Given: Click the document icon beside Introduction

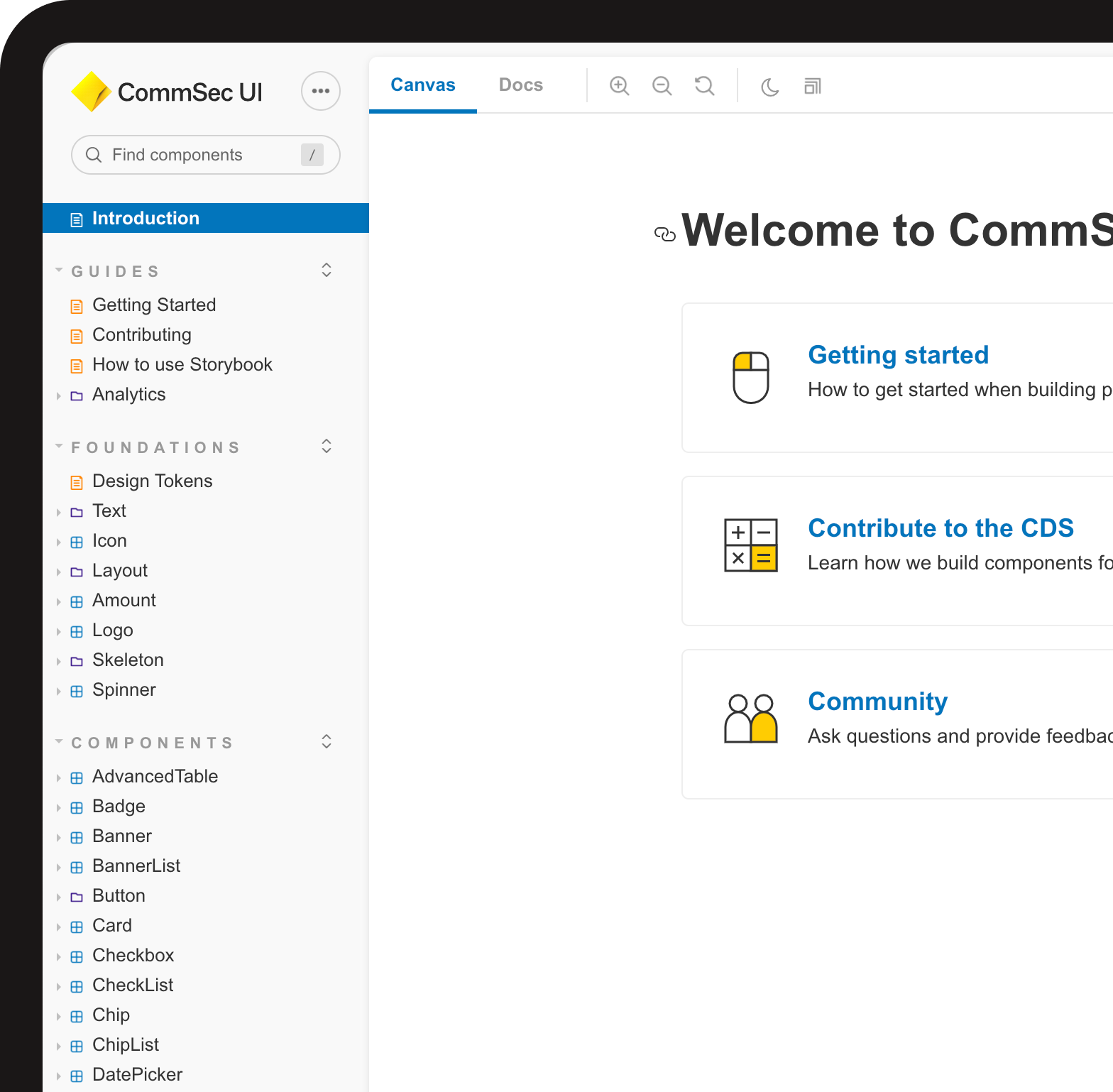Looking at the screenshot, I should click(77, 220).
